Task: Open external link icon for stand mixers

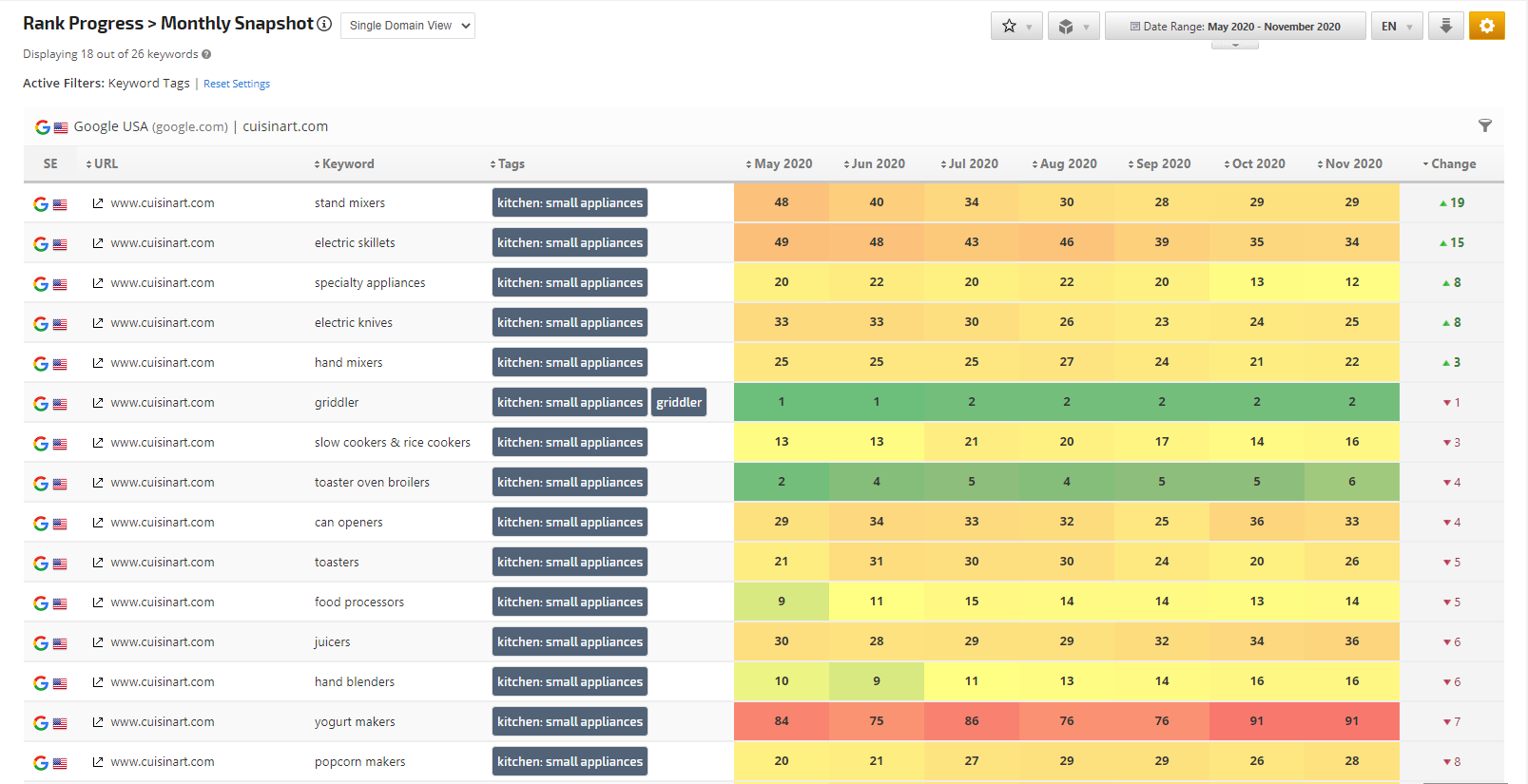Action: click(98, 203)
